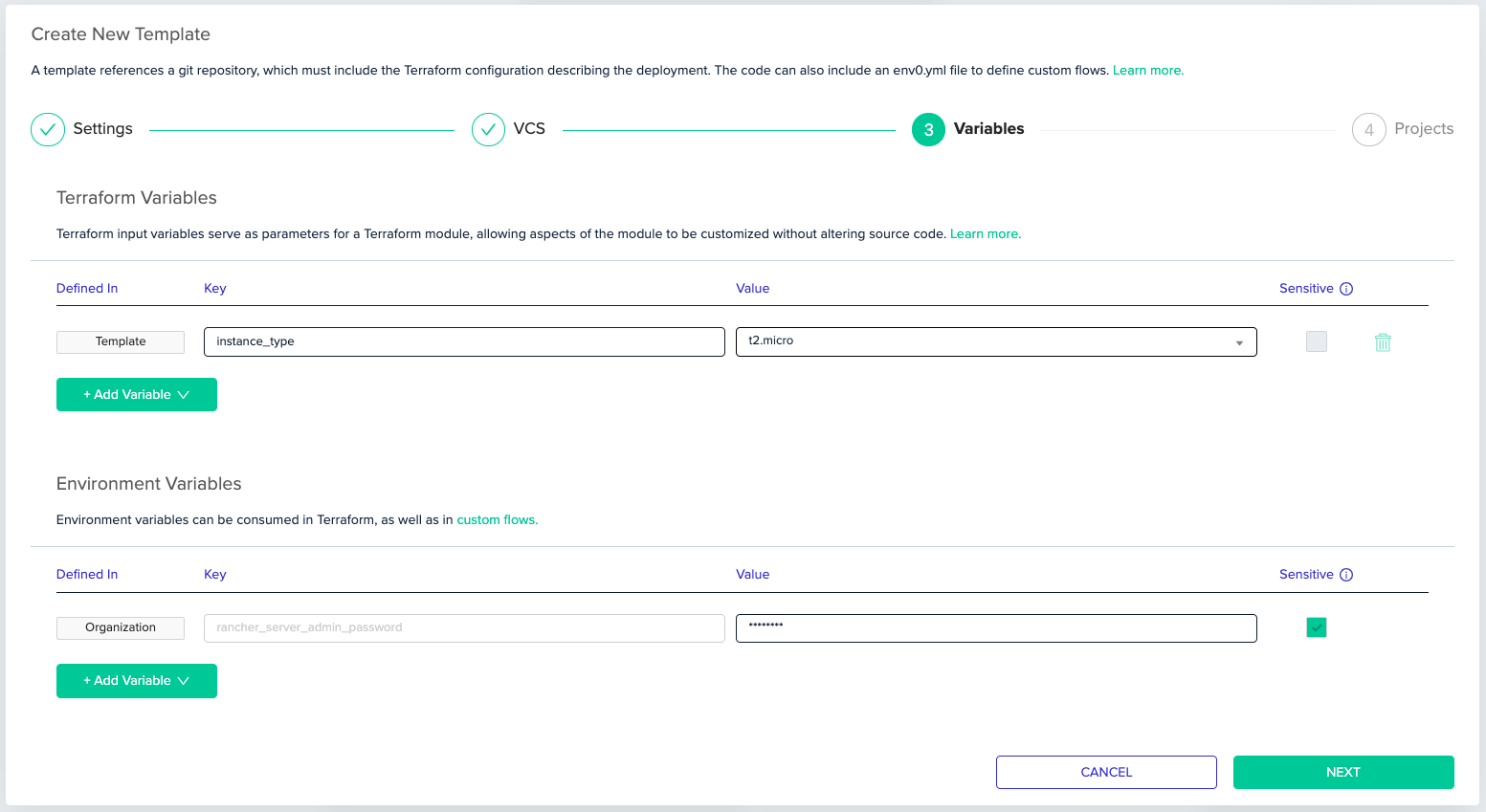The height and width of the screenshot is (812, 1486).
Task: Click the Settings step checkmark icon
Action: point(48,128)
